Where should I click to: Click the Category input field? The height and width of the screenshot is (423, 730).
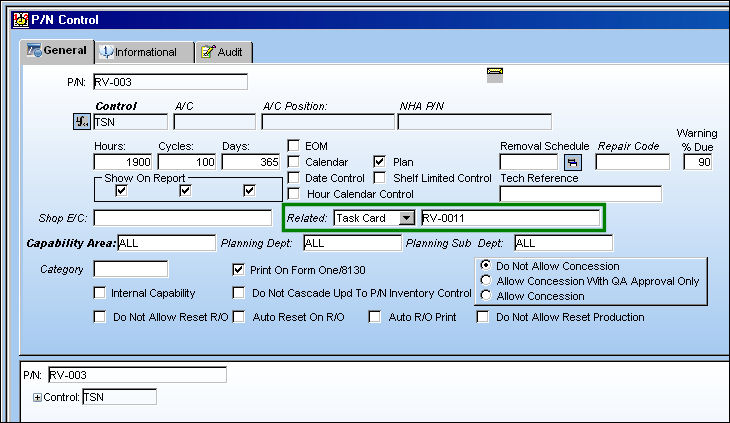click(x=131, y=269)
